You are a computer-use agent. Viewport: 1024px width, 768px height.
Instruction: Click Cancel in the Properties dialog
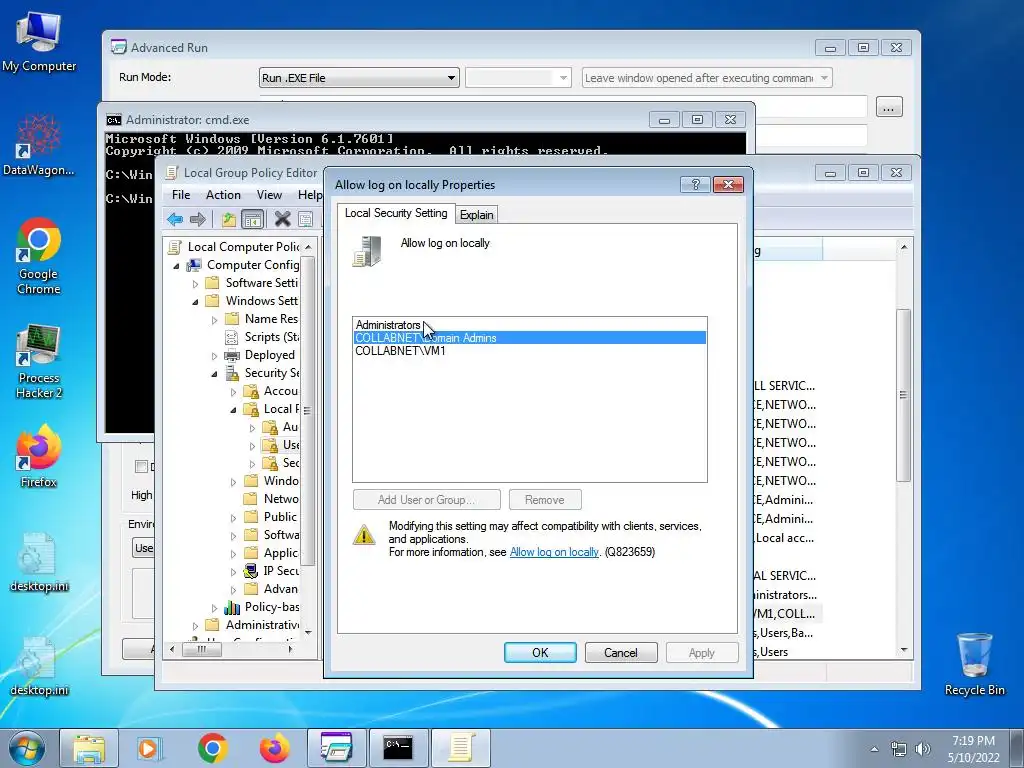coord(620,652)
